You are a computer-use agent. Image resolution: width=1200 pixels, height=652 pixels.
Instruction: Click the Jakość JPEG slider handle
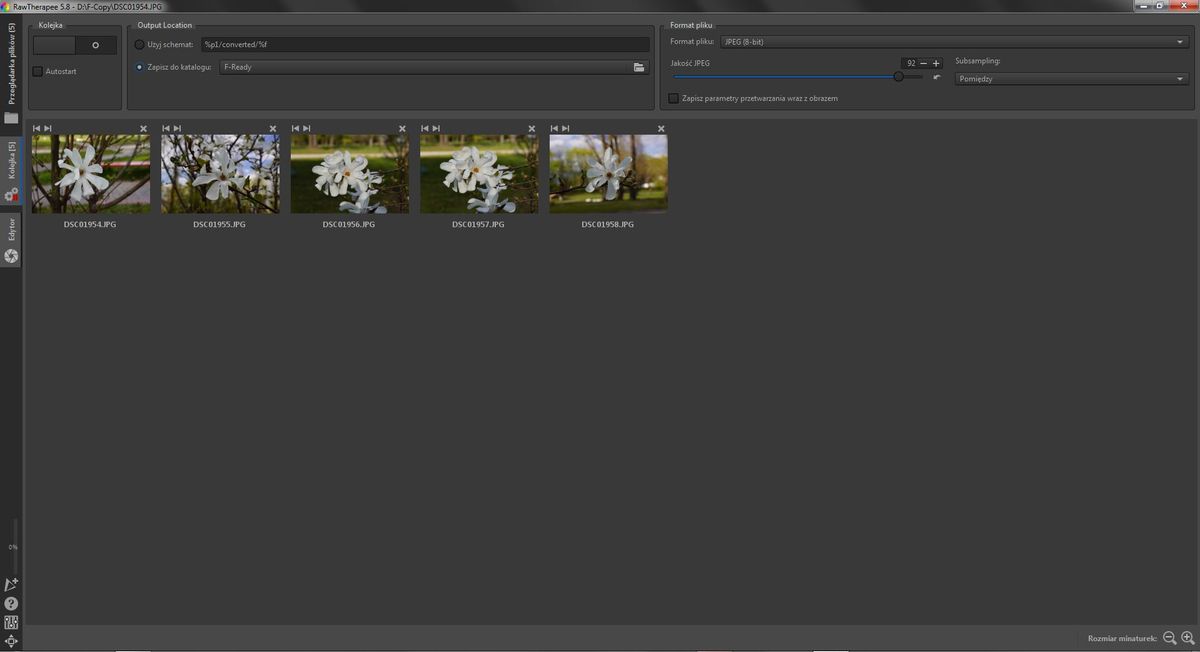pyautogui.click(x=898, y=77)
